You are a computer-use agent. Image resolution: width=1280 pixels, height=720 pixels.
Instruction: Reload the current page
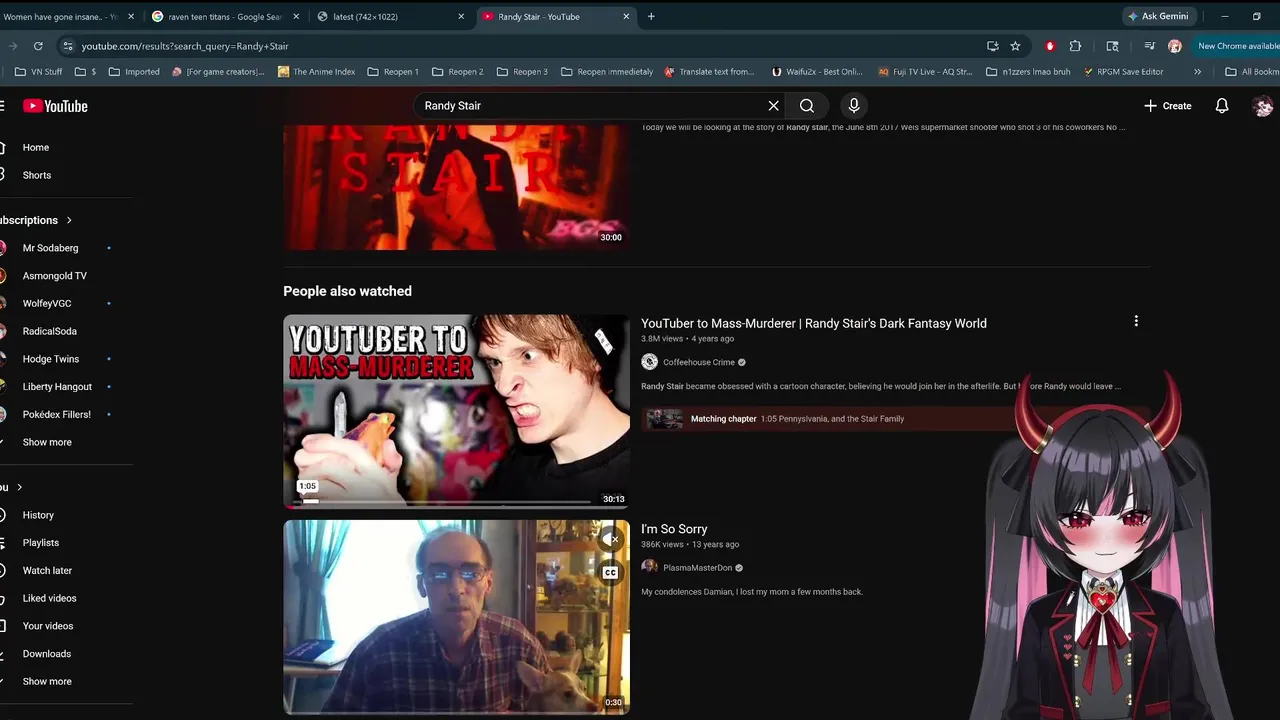pyautogui.click(x=38, y=46)
